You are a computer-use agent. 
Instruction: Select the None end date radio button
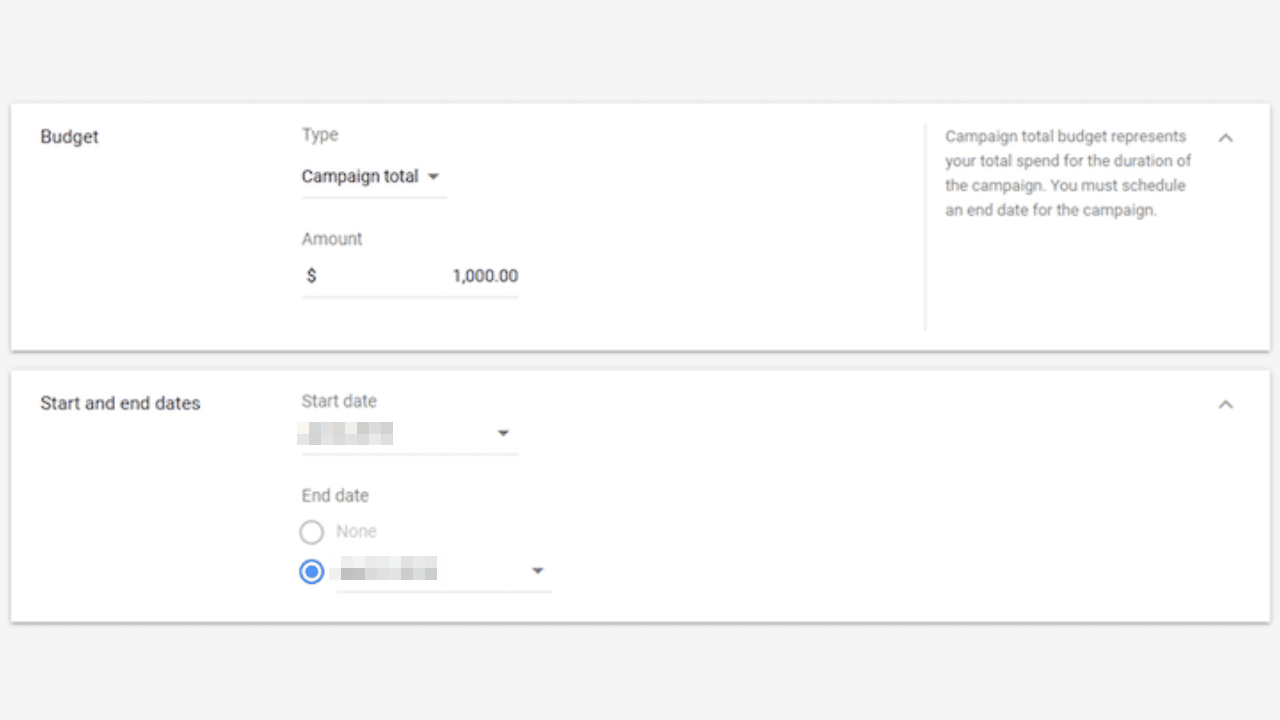point(312,532)
